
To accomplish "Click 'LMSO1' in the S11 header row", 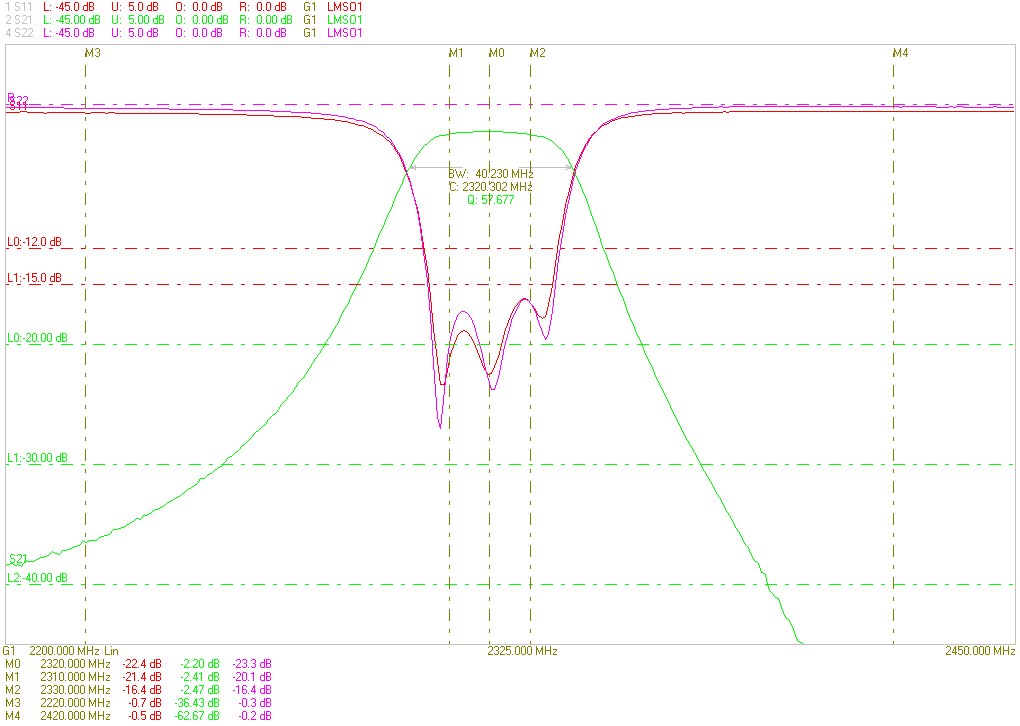I will (x=344, y=7).
